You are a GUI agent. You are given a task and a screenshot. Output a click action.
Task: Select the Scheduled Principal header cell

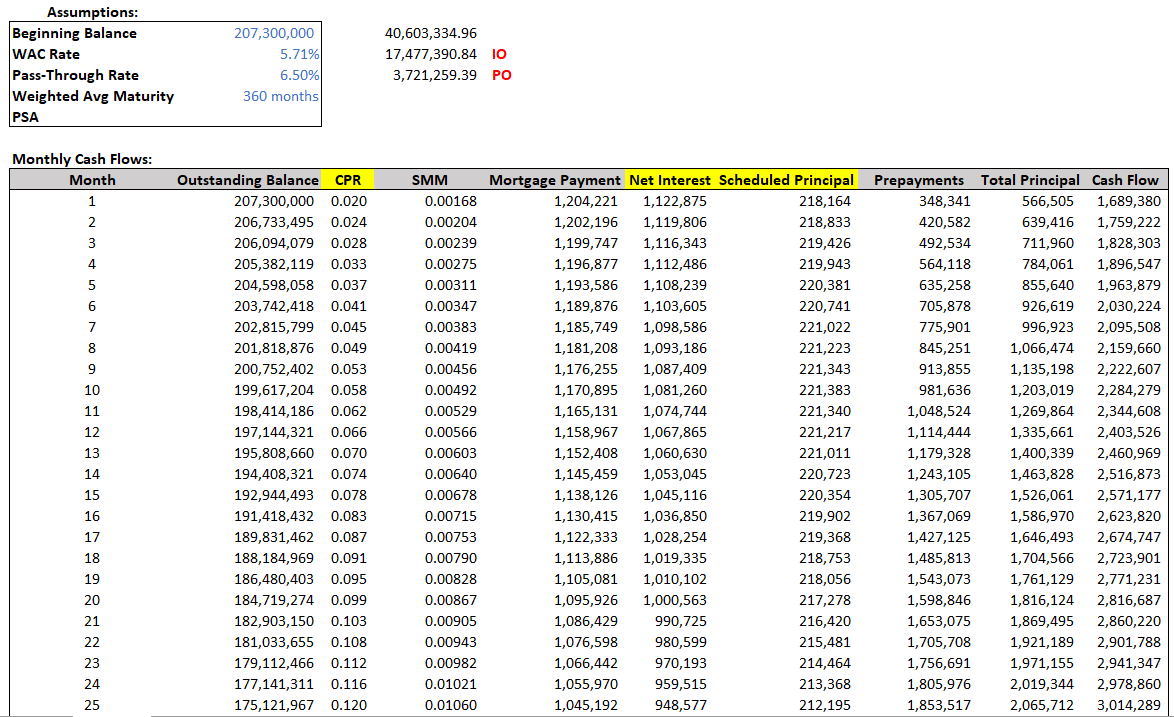coord(786,180)
